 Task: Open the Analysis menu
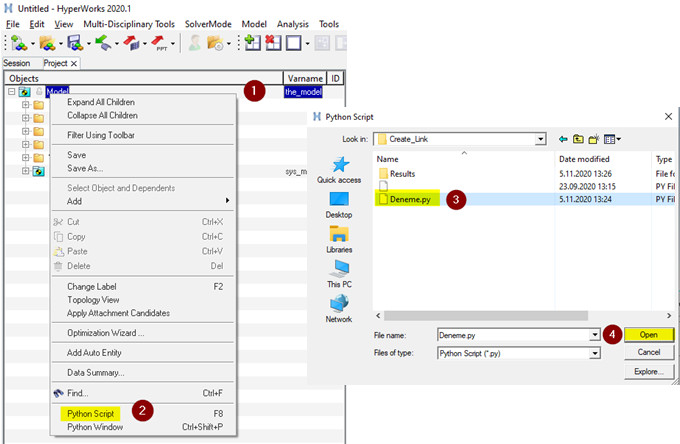click(293, 24)
